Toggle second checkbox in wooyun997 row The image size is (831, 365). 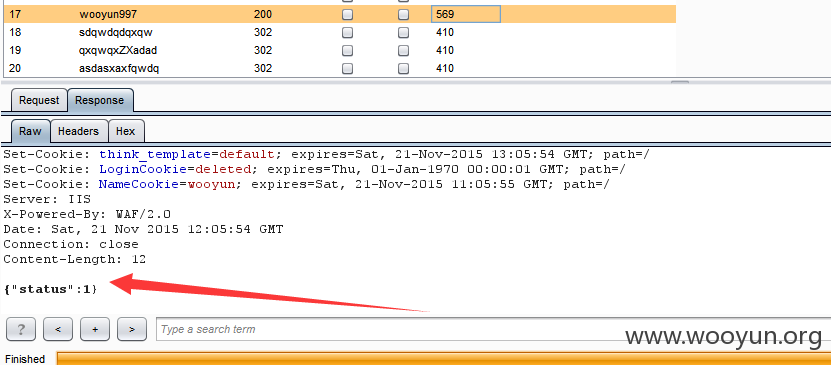click(403, 14)
